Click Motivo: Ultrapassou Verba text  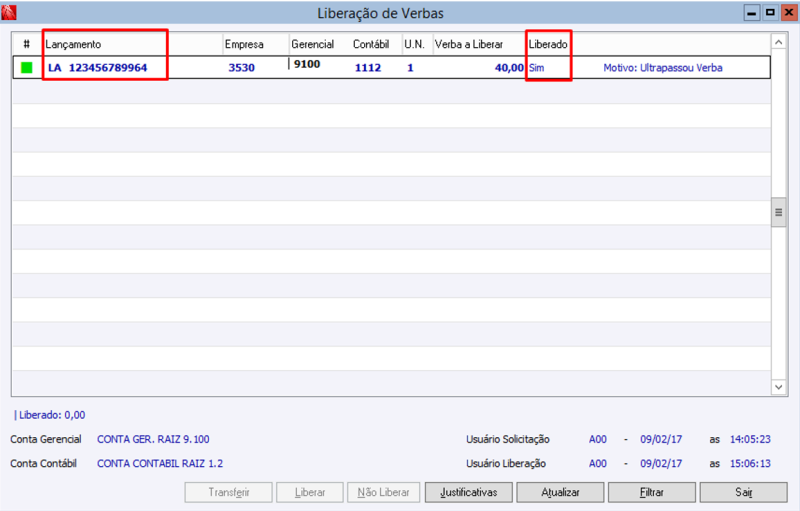tap(663, 67)
